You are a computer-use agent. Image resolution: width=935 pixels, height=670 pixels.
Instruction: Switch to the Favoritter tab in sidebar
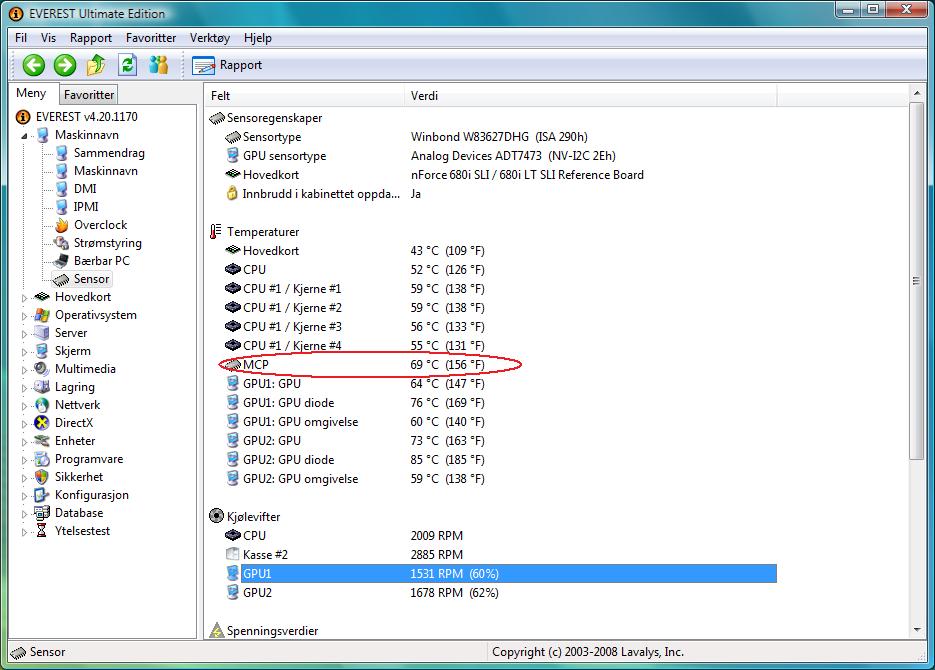[89, 95]
